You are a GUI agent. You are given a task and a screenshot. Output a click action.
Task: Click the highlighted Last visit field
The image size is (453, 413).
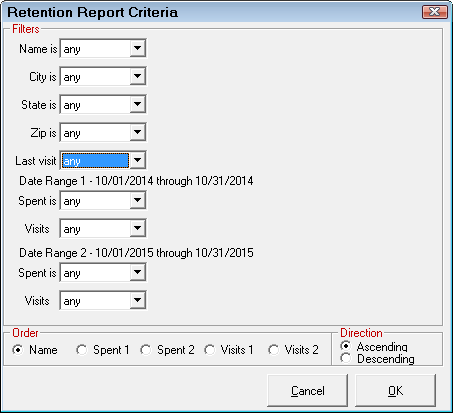95,161
